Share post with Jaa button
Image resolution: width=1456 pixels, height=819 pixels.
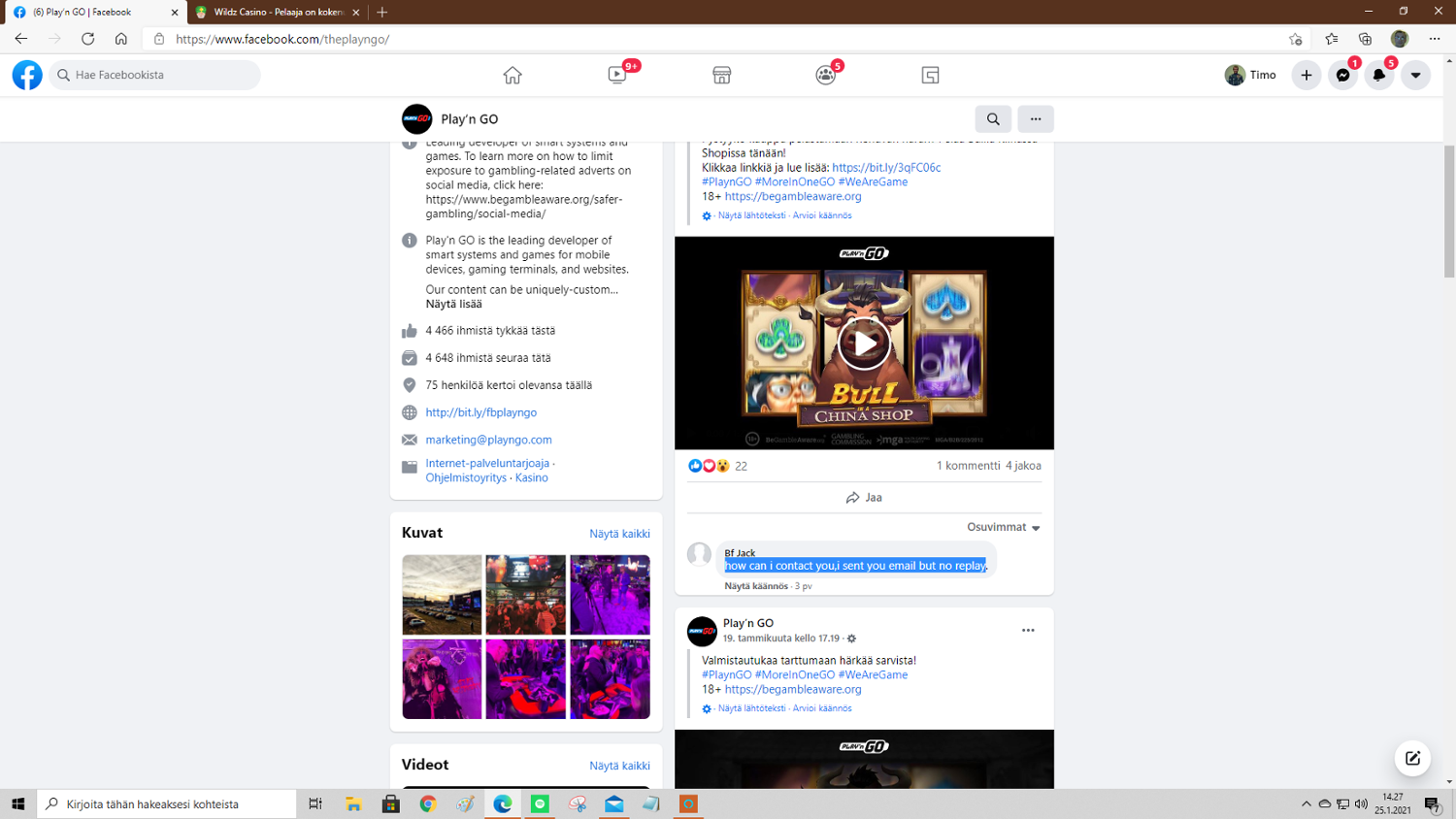pyautogui.click(x=864, y=497)
